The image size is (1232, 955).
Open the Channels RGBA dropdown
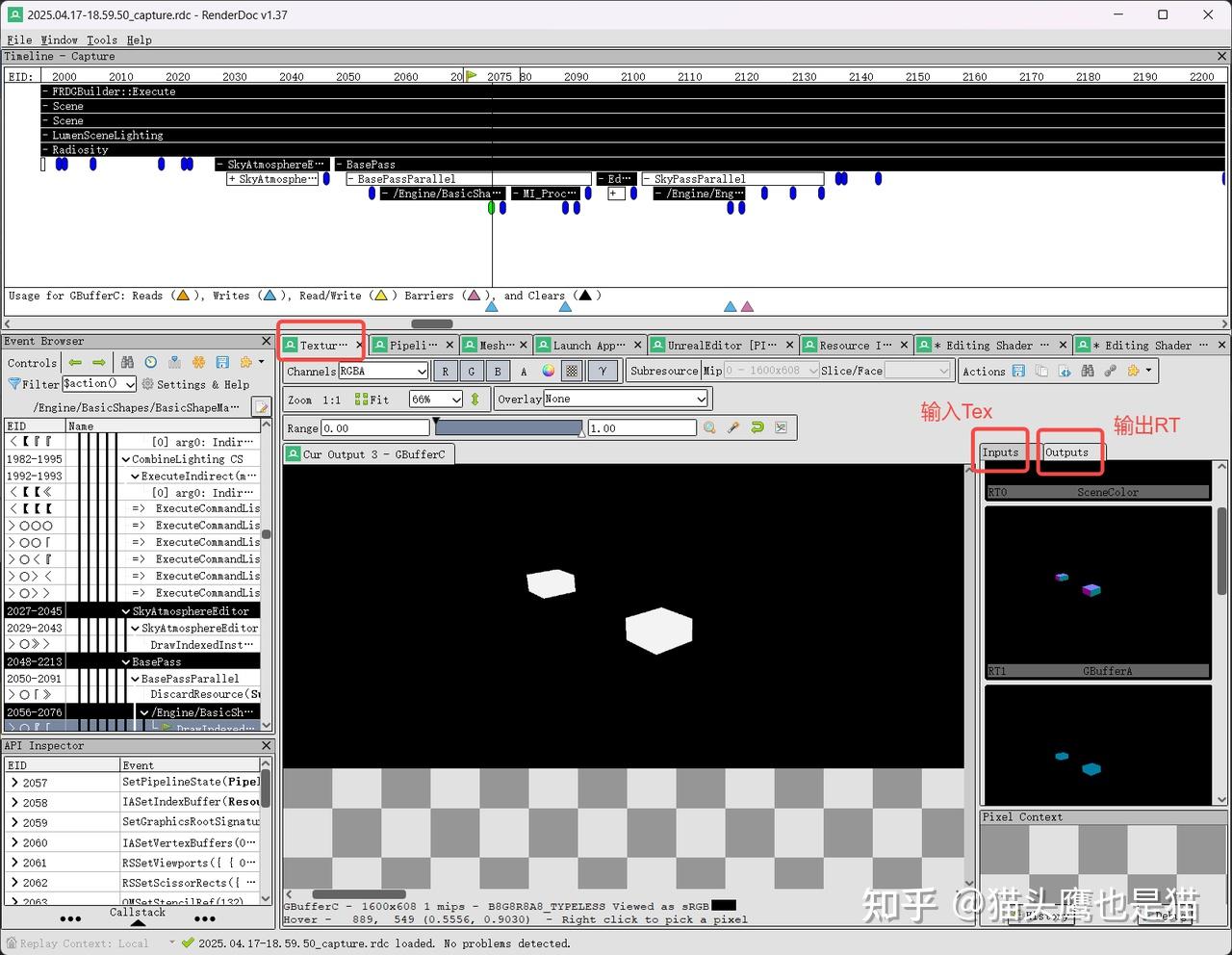click(x=383, y=371)
